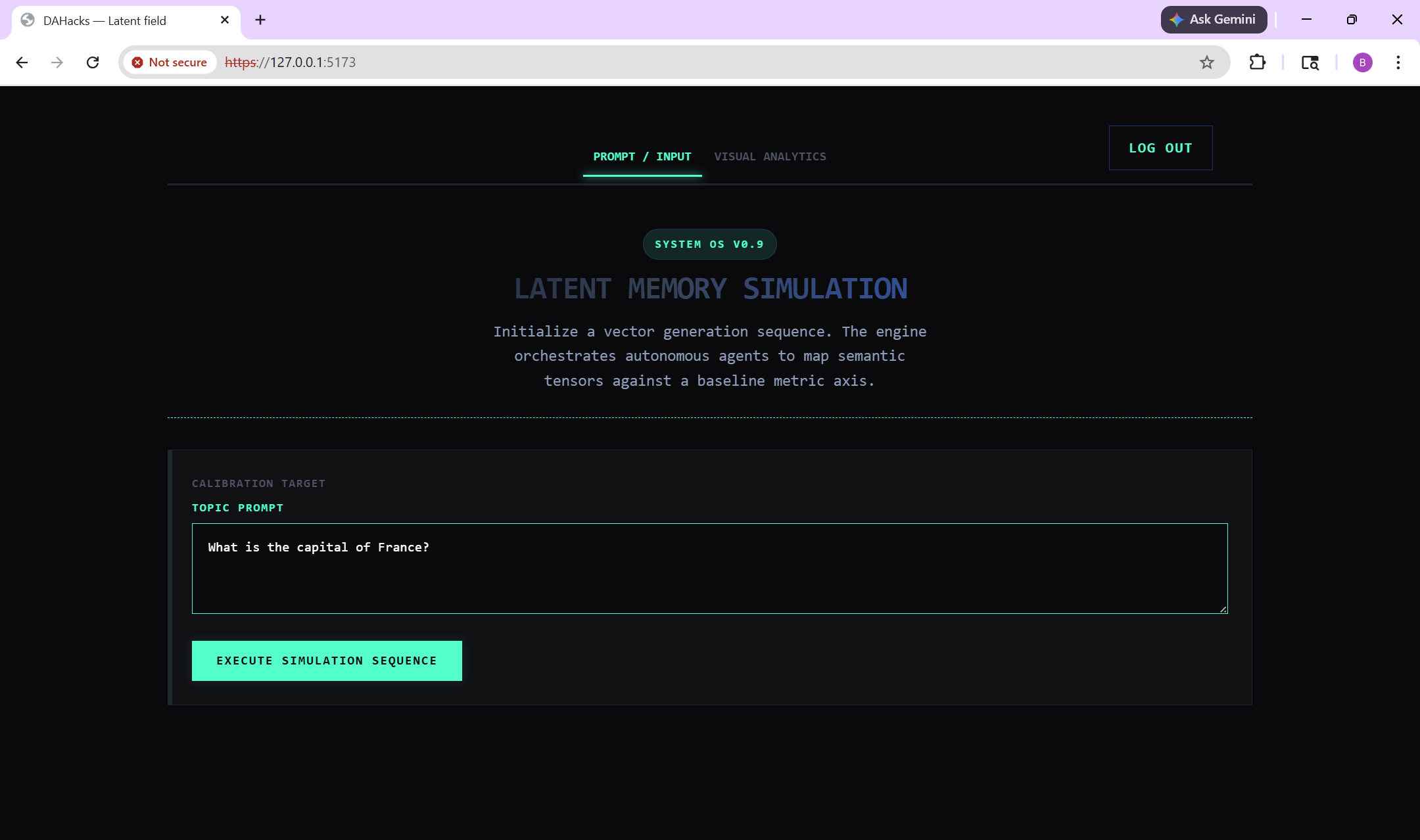Open a new browser tab
This screenshot has width=1420, height=840.
pyautogui.click(x=260, y=20)
